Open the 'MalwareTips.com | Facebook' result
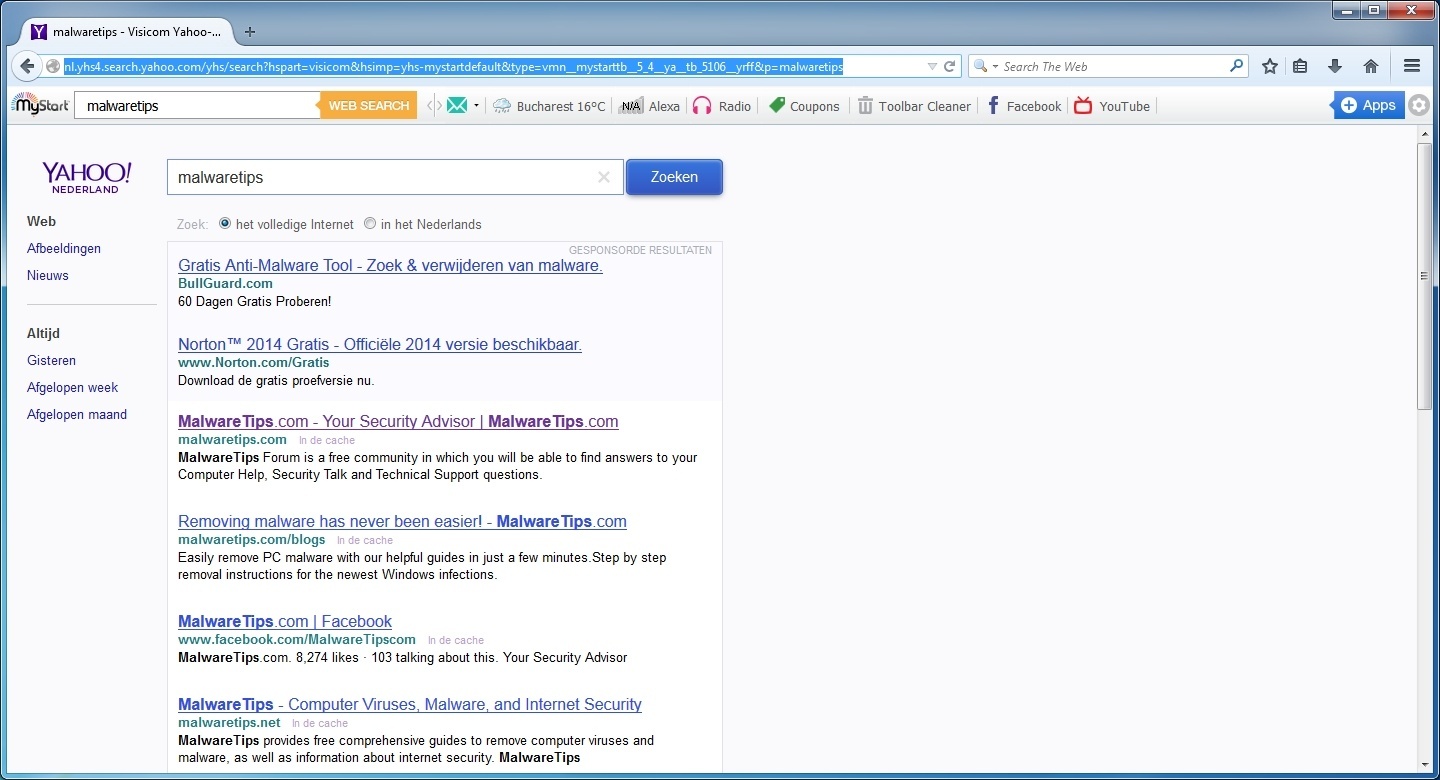 285,621
